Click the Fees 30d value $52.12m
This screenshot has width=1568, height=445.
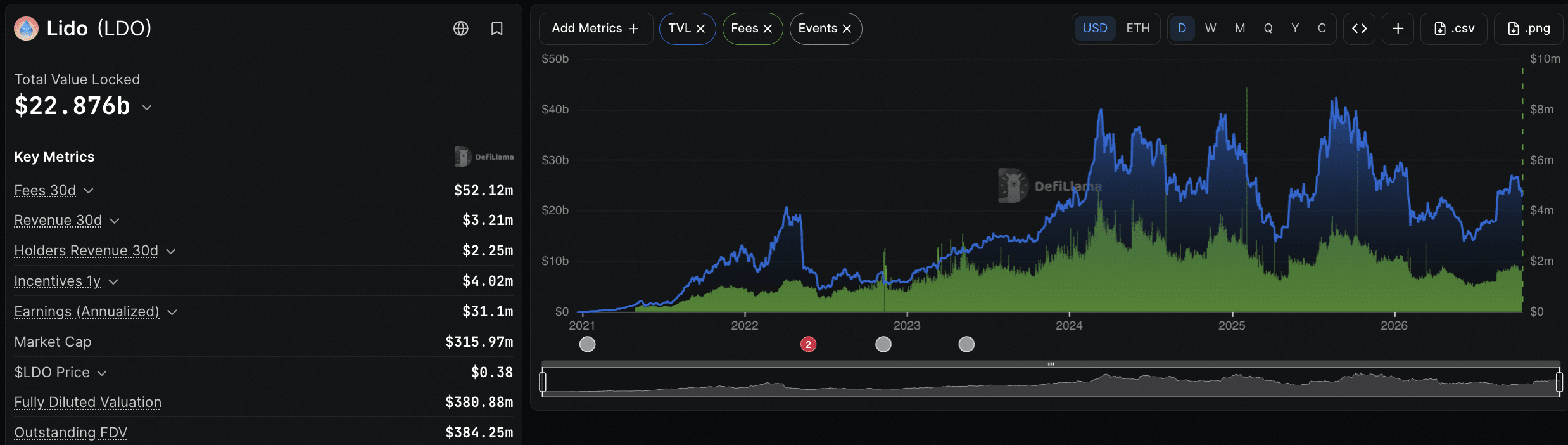[x=484, y=191]
